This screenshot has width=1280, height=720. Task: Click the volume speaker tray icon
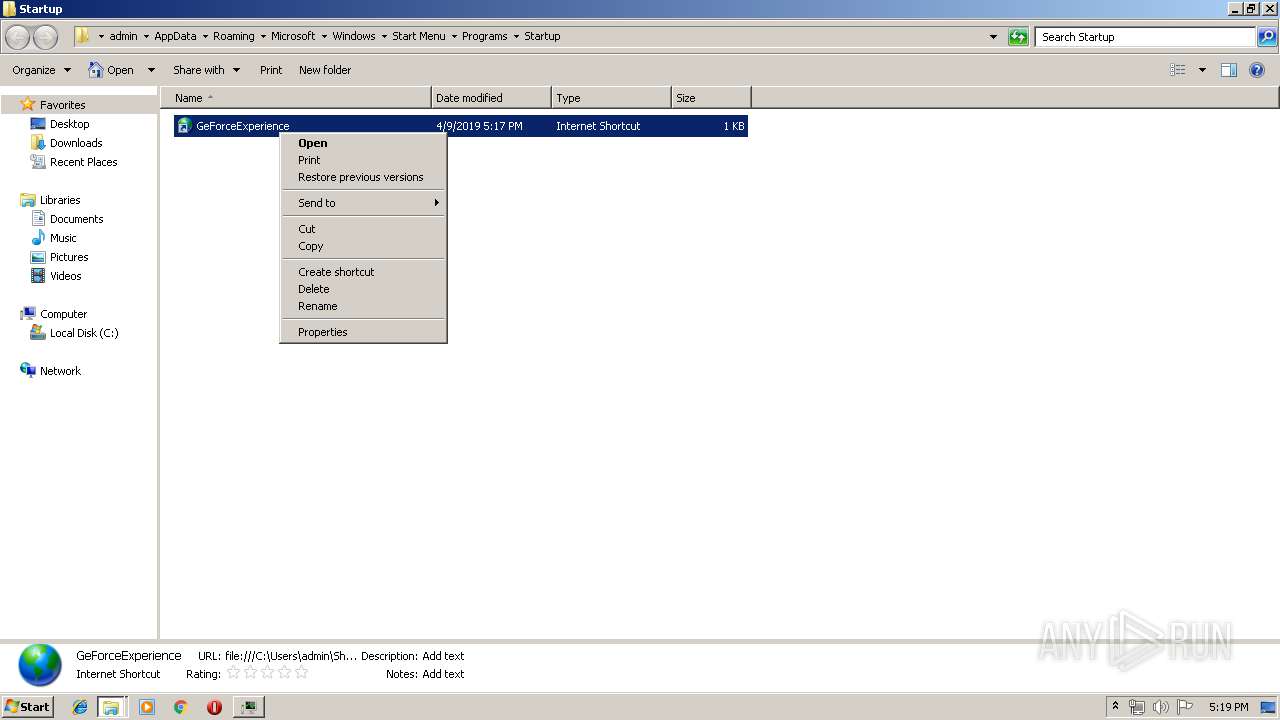(1161, 707)
